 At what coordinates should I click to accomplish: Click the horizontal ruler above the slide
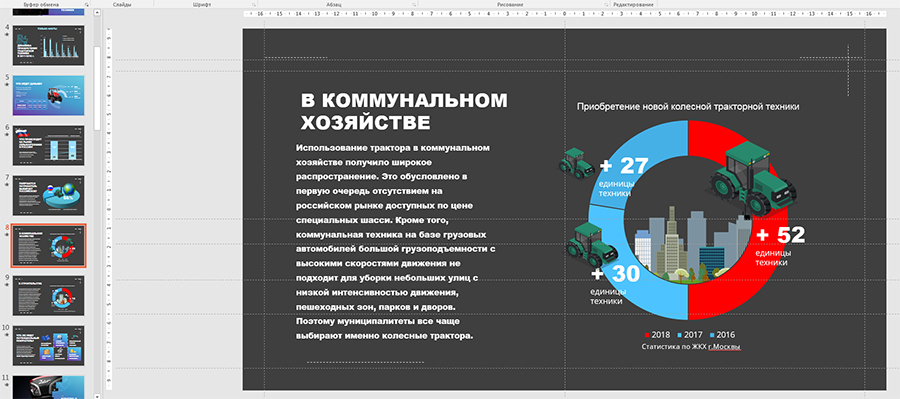pyautogui.click(x=565, y=14)
